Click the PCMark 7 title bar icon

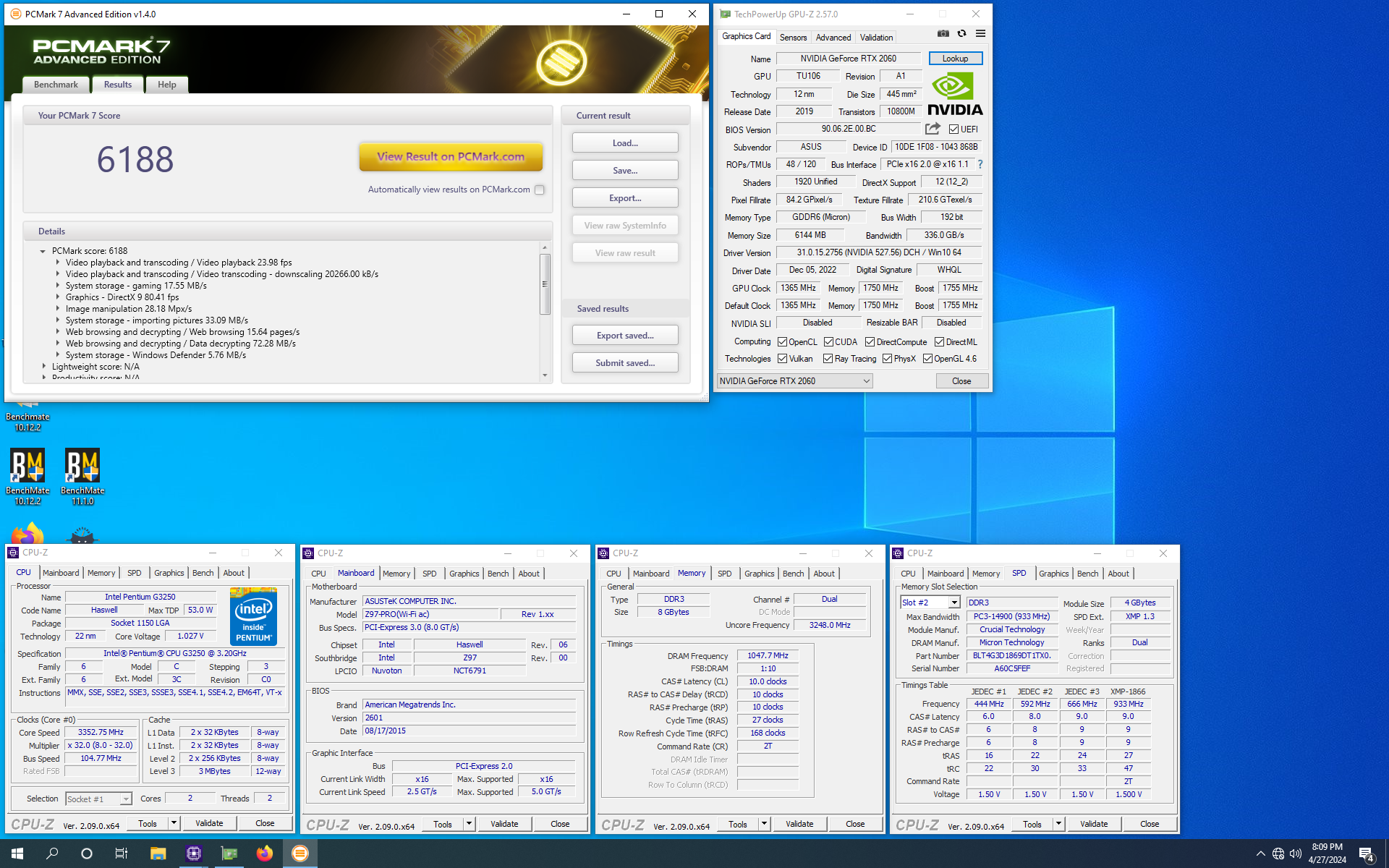[x=15, y=14]
